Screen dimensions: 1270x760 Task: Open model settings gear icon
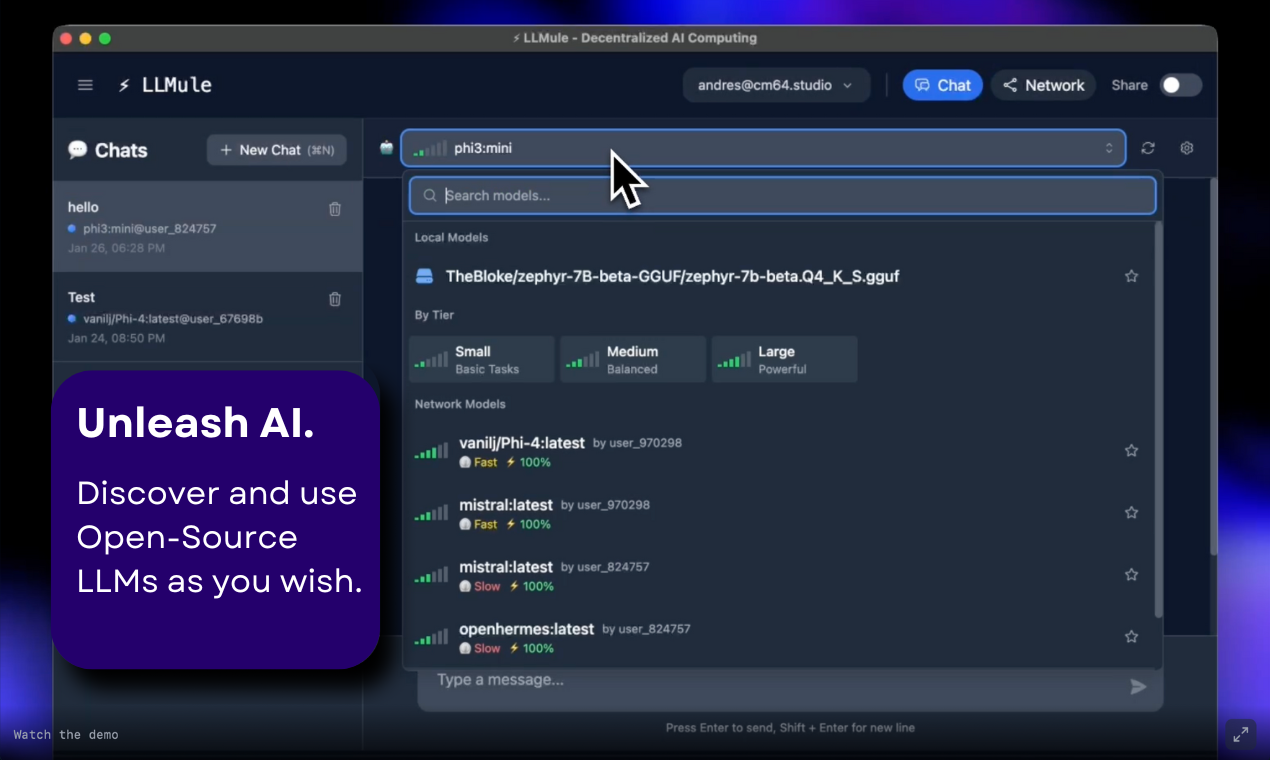(1187, 148)
